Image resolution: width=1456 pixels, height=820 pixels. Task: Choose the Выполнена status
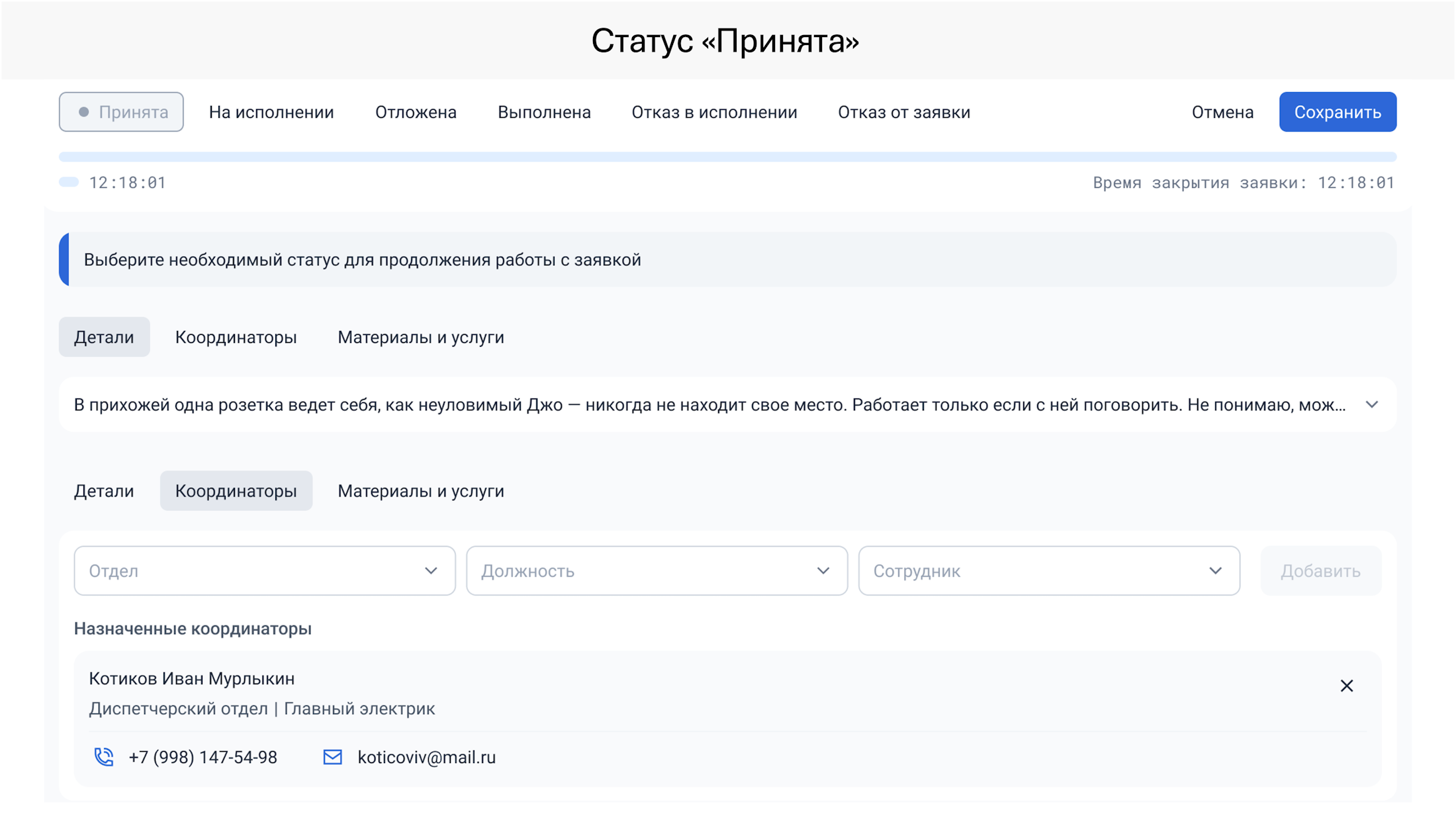[x=544, y=112]
